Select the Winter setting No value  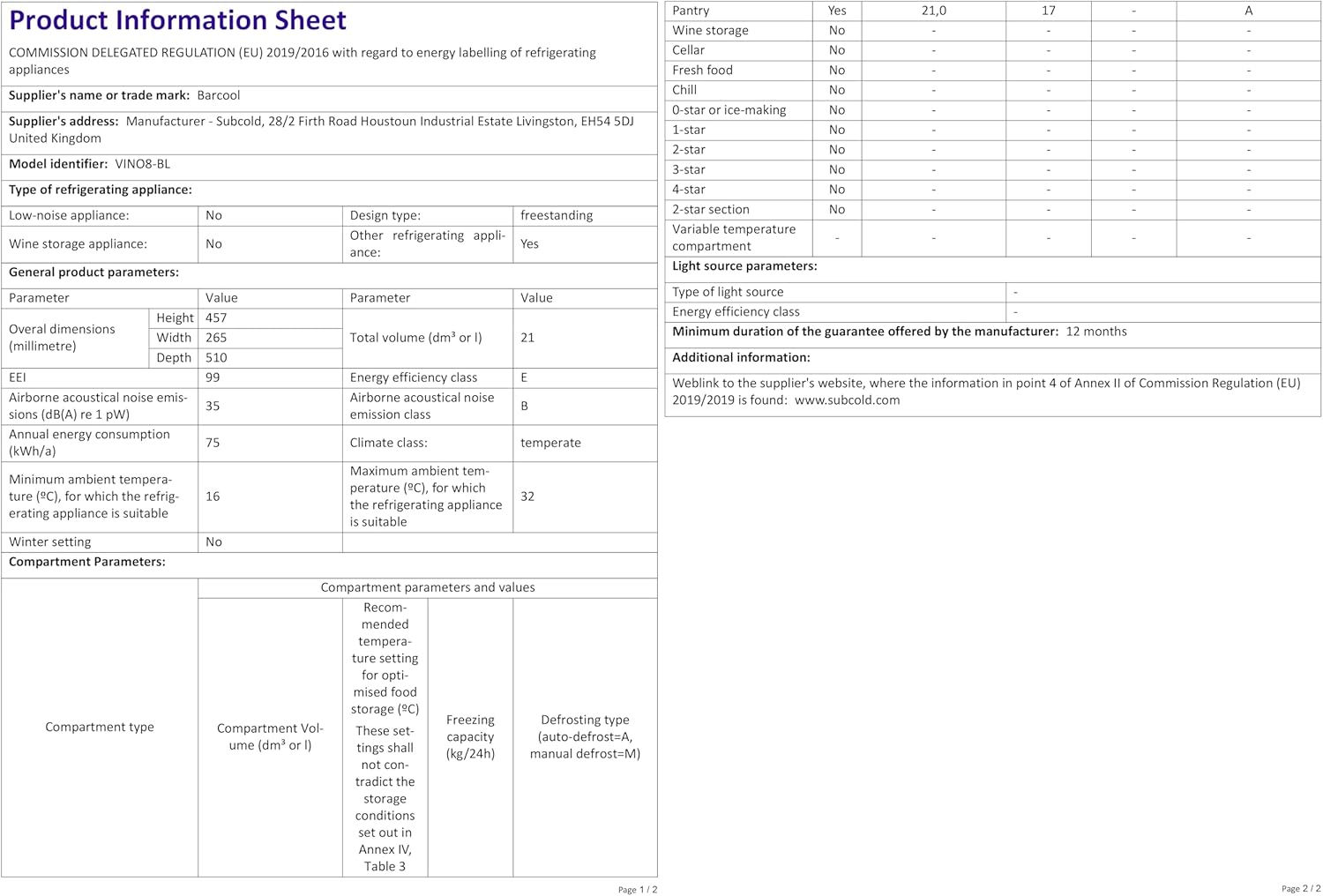[x=213, y=542]
